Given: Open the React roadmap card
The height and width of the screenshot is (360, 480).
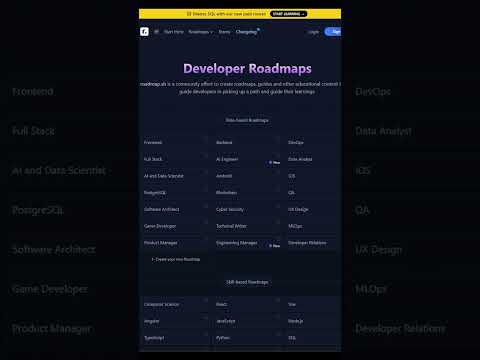Looking at the screenshot, I should tap(248, 304).
